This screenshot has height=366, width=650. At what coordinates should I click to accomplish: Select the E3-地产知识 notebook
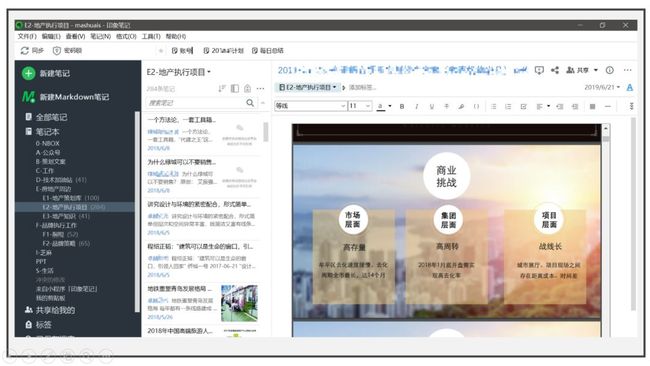point(66,216)
